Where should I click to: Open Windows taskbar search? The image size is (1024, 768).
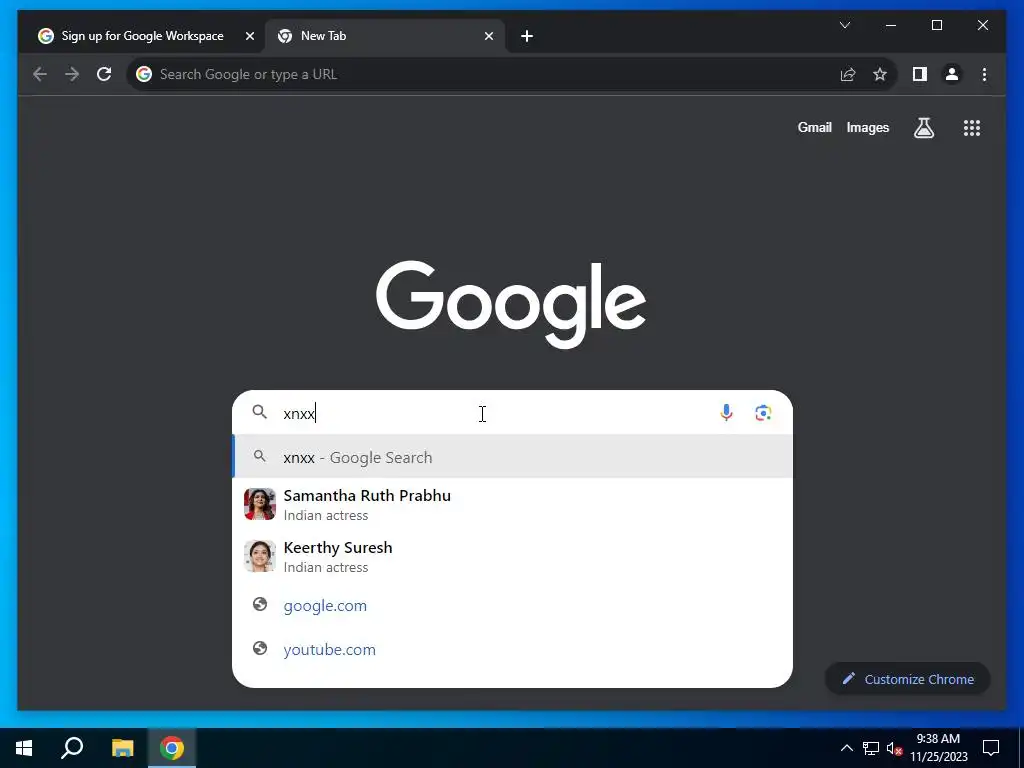[x=72, y=748]
